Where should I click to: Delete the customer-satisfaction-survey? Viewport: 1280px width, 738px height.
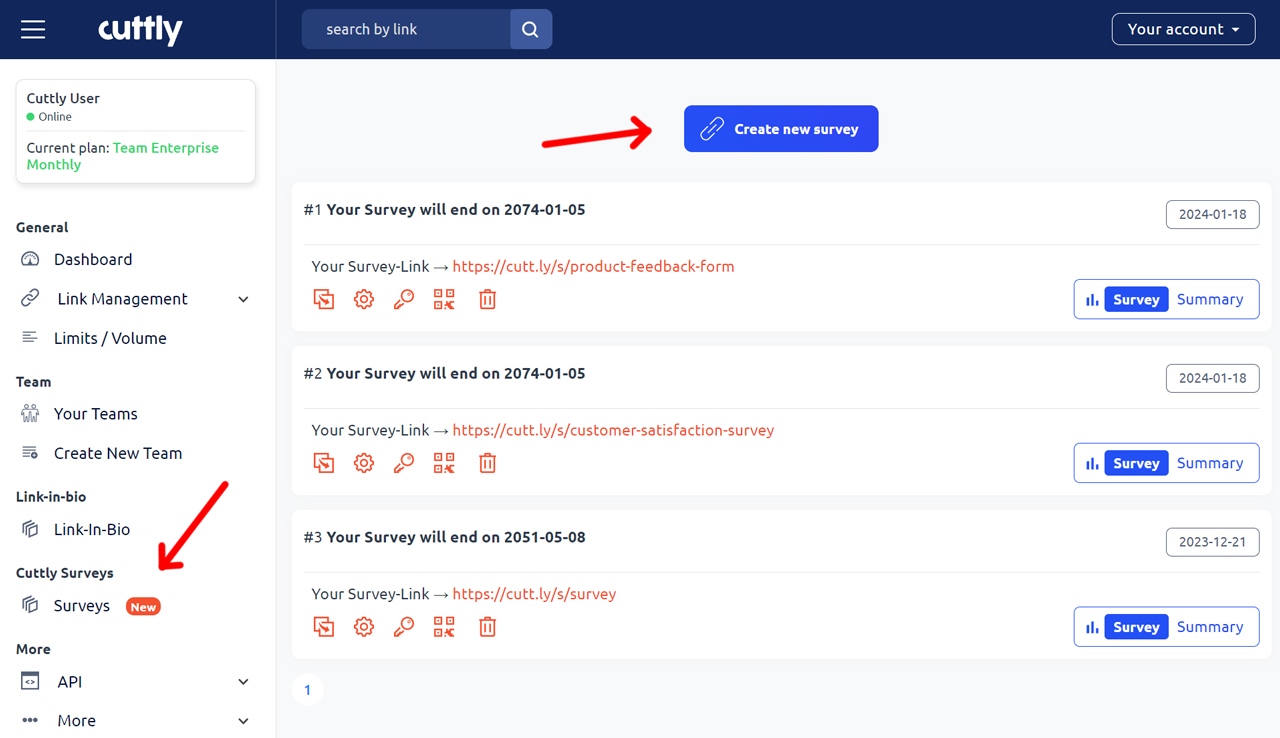tap(487, 463)
